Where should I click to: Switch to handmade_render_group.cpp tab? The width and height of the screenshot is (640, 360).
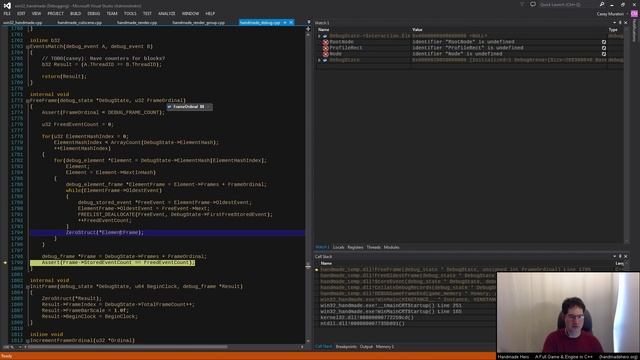point(198,22)
